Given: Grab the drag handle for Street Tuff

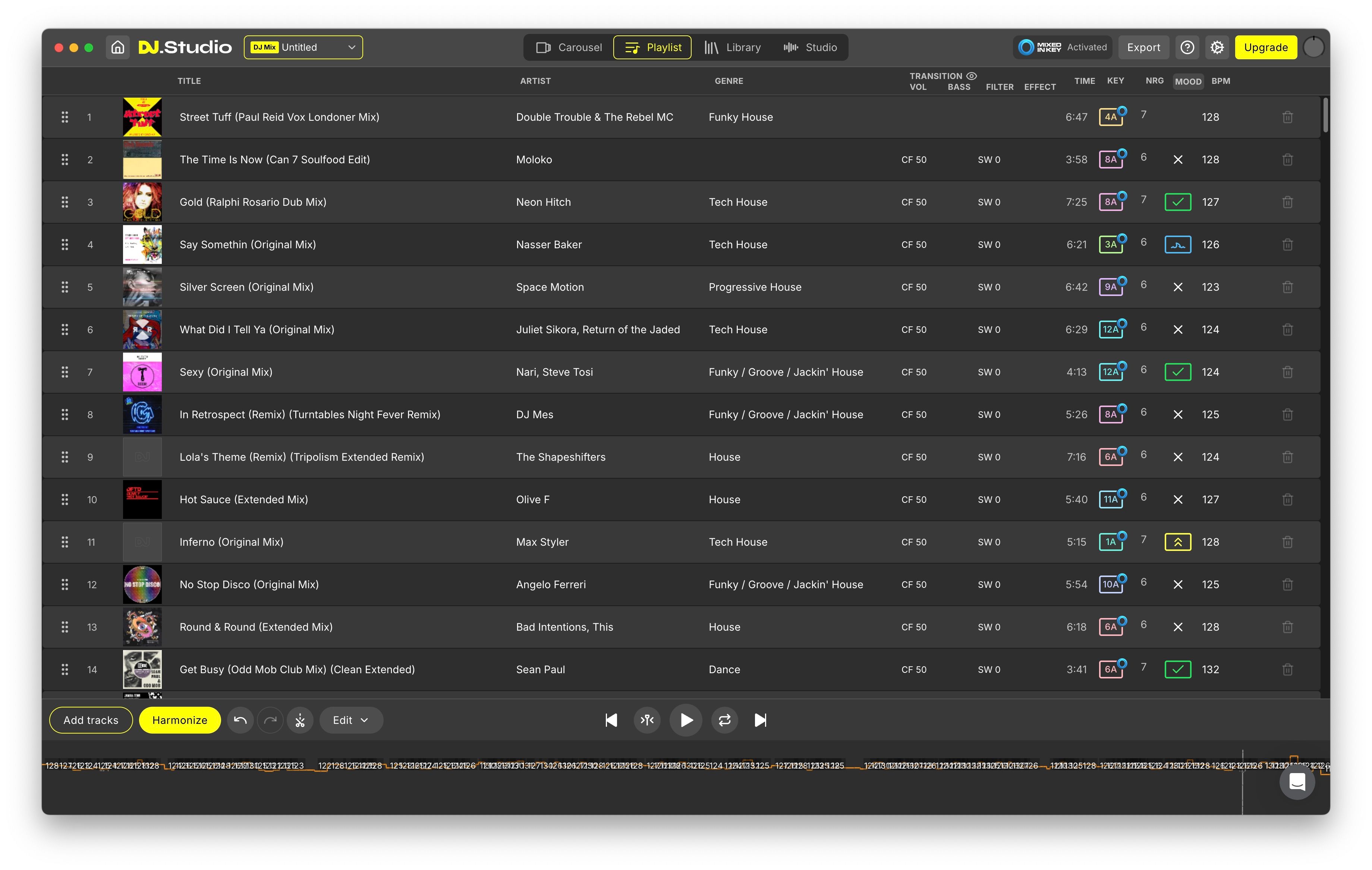Looking at the screenshot, I should click(x=65, y=117).
